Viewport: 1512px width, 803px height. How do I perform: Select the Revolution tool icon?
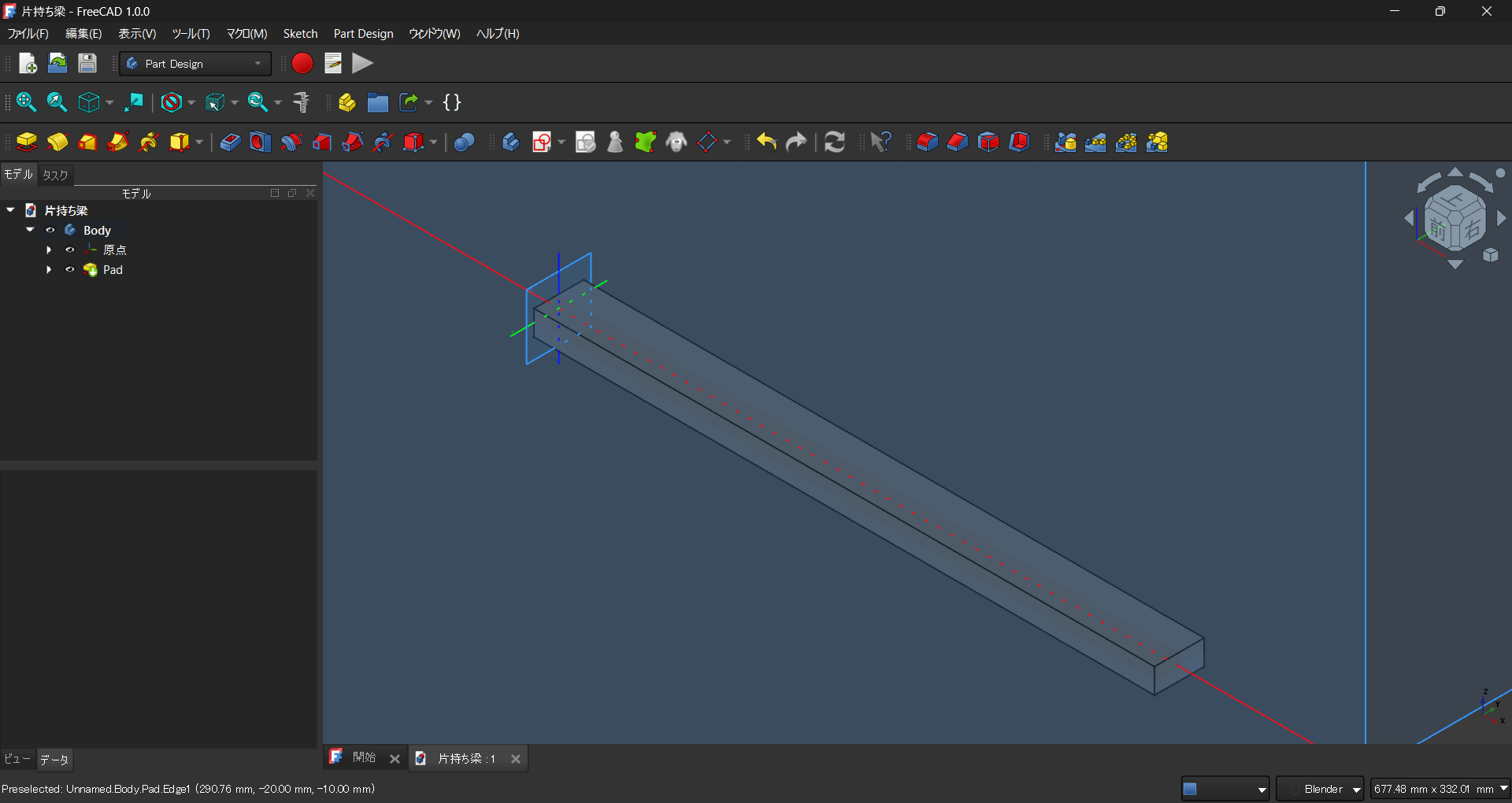point(57,142)
